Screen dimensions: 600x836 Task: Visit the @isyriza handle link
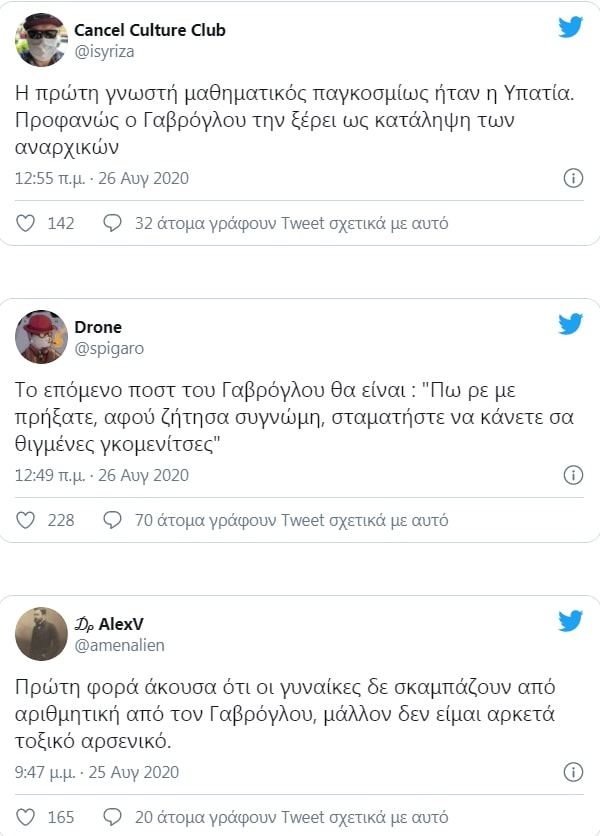click(x=104, y=50)
